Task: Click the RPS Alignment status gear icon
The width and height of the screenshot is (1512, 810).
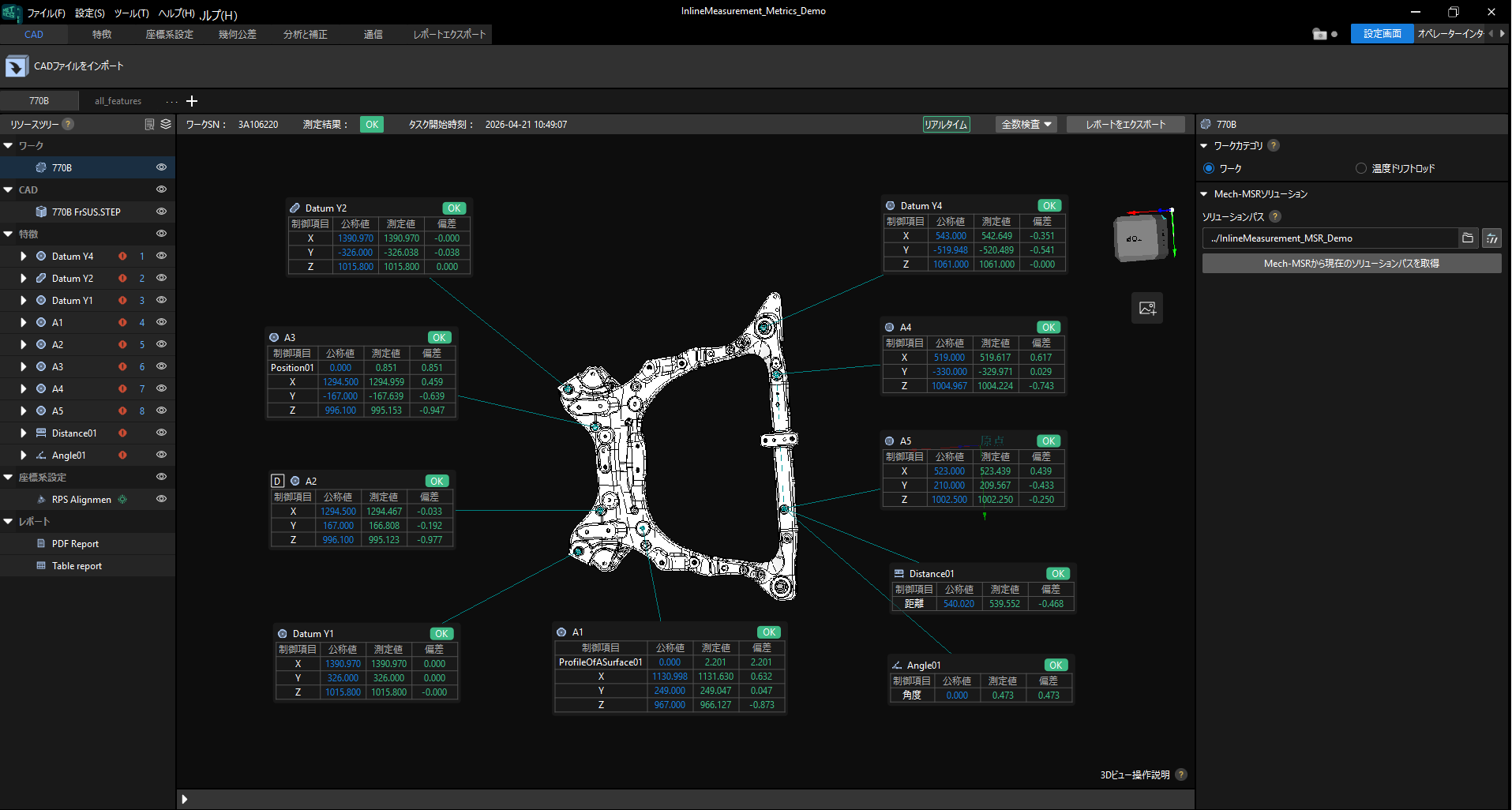Action: 122,499
